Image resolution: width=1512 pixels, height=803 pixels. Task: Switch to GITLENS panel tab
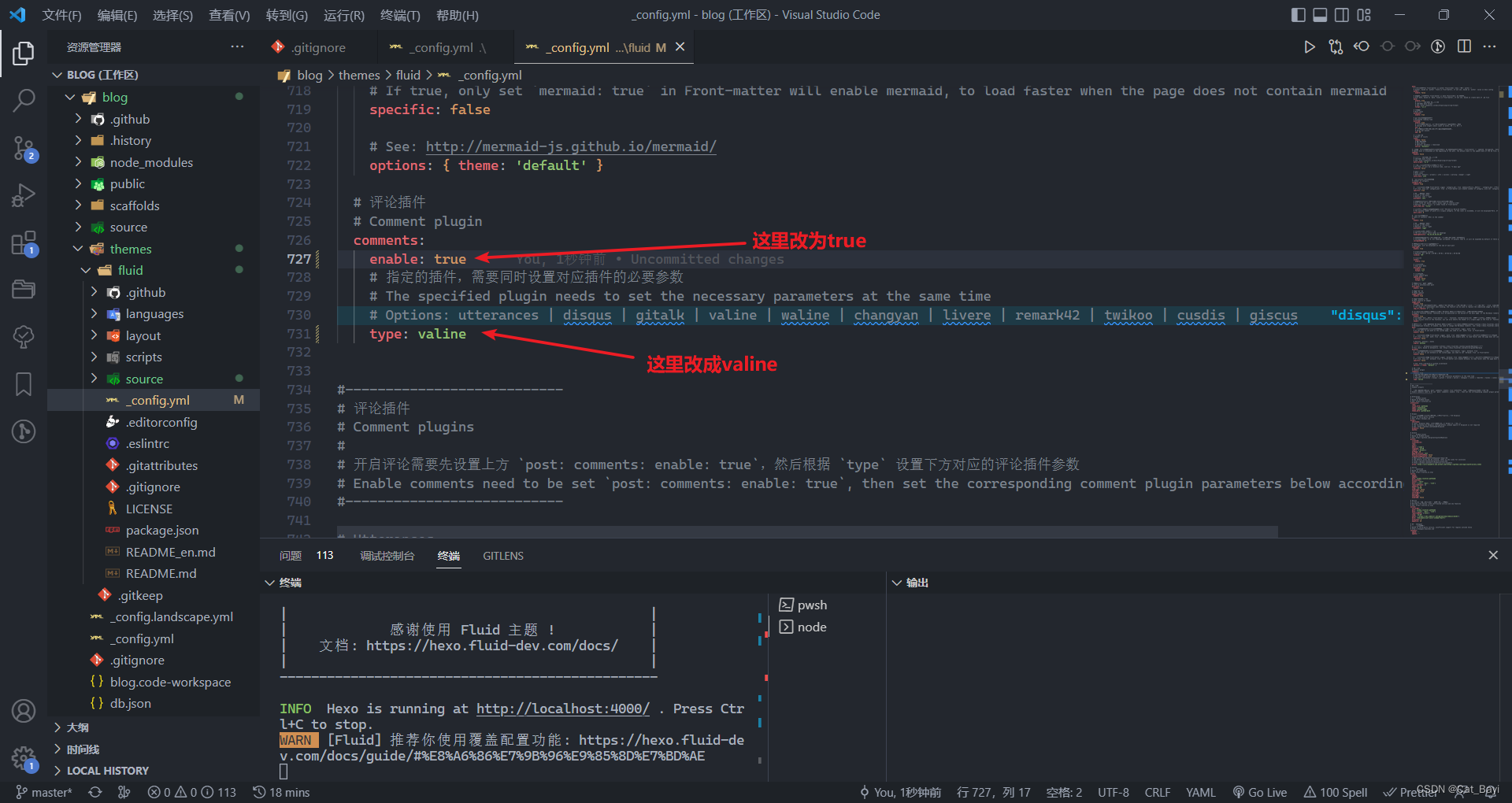pyautogui.click(x=503, y=556)
